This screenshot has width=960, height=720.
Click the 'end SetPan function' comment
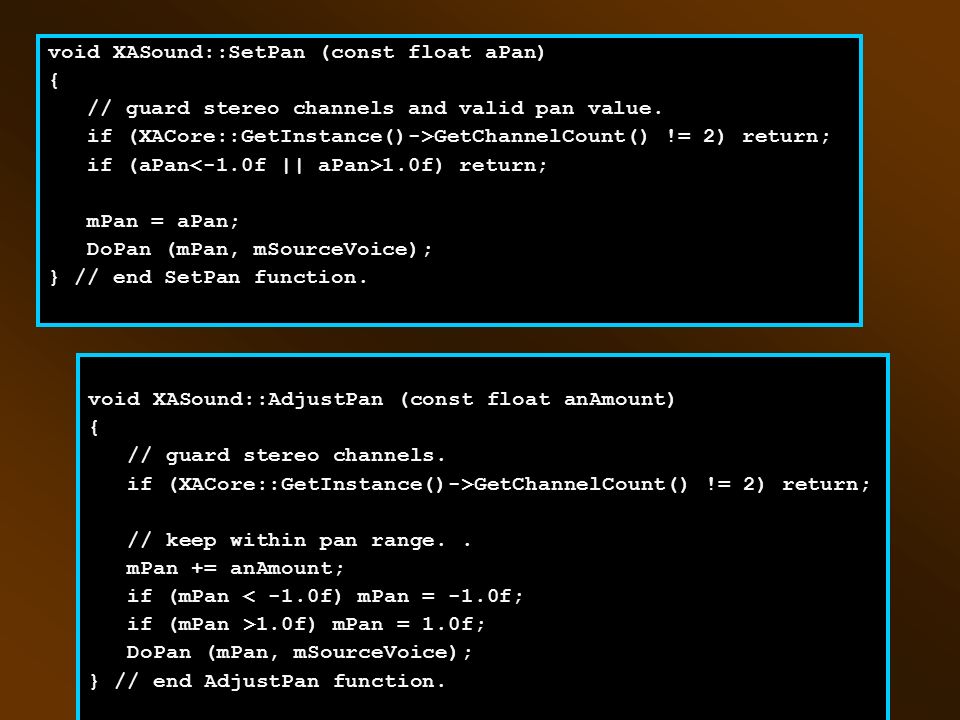point(221,277)
